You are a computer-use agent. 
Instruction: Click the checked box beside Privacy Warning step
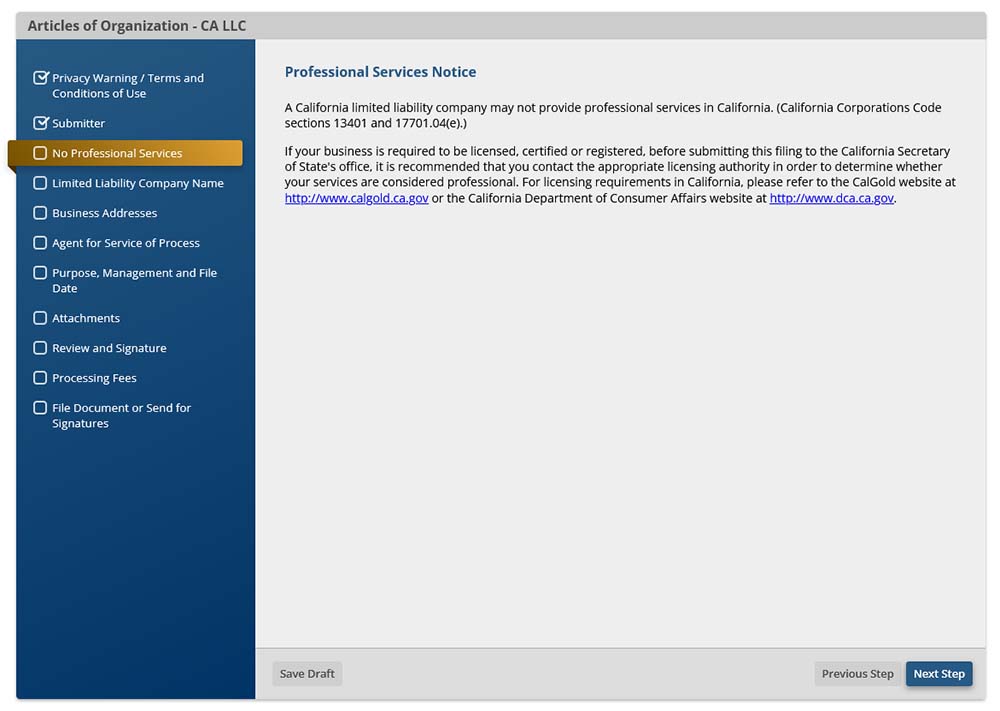(40, 78)
